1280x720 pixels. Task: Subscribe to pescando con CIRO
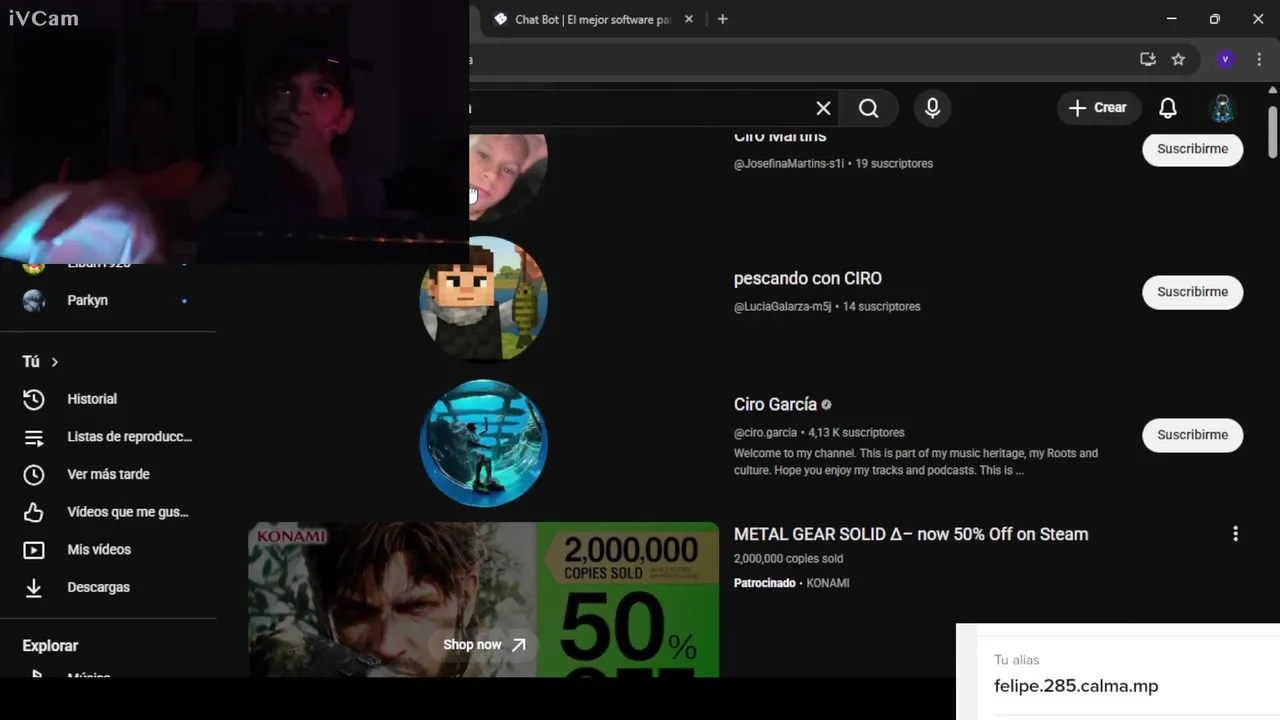click(x=1192, y=292)
